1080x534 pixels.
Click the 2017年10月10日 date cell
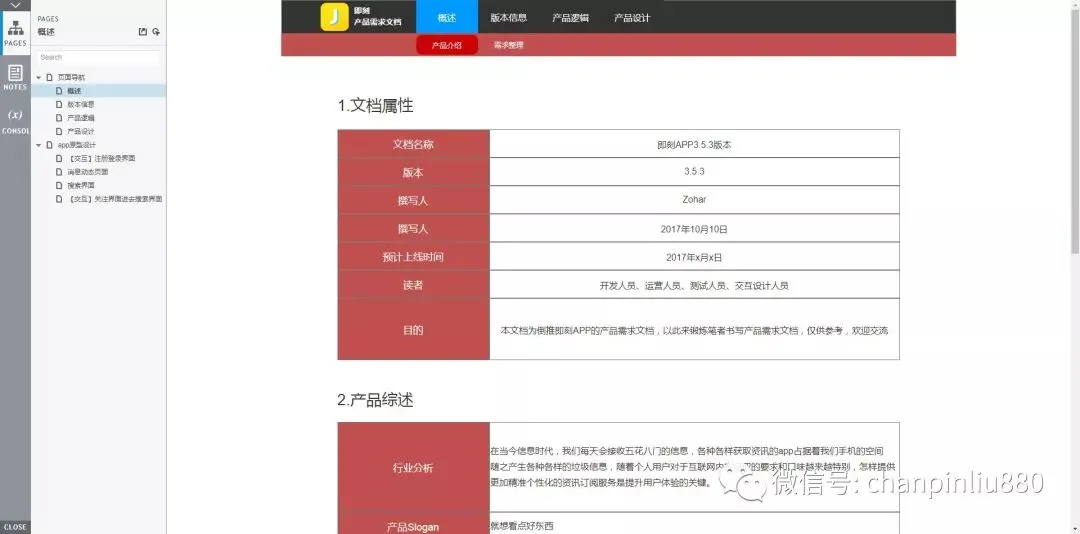point(694,229)
